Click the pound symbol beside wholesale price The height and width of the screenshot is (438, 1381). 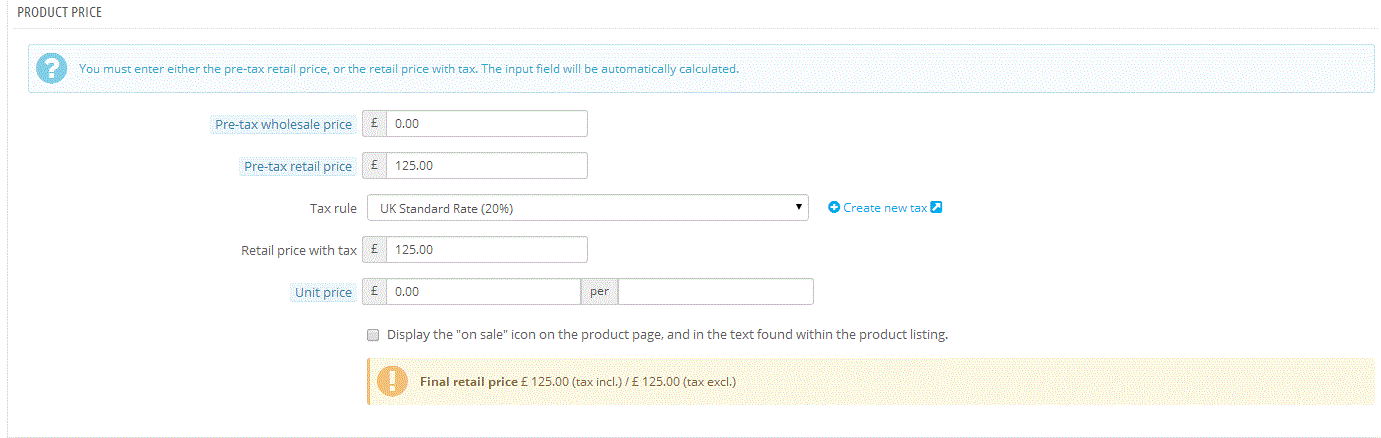tap(374, 124)
